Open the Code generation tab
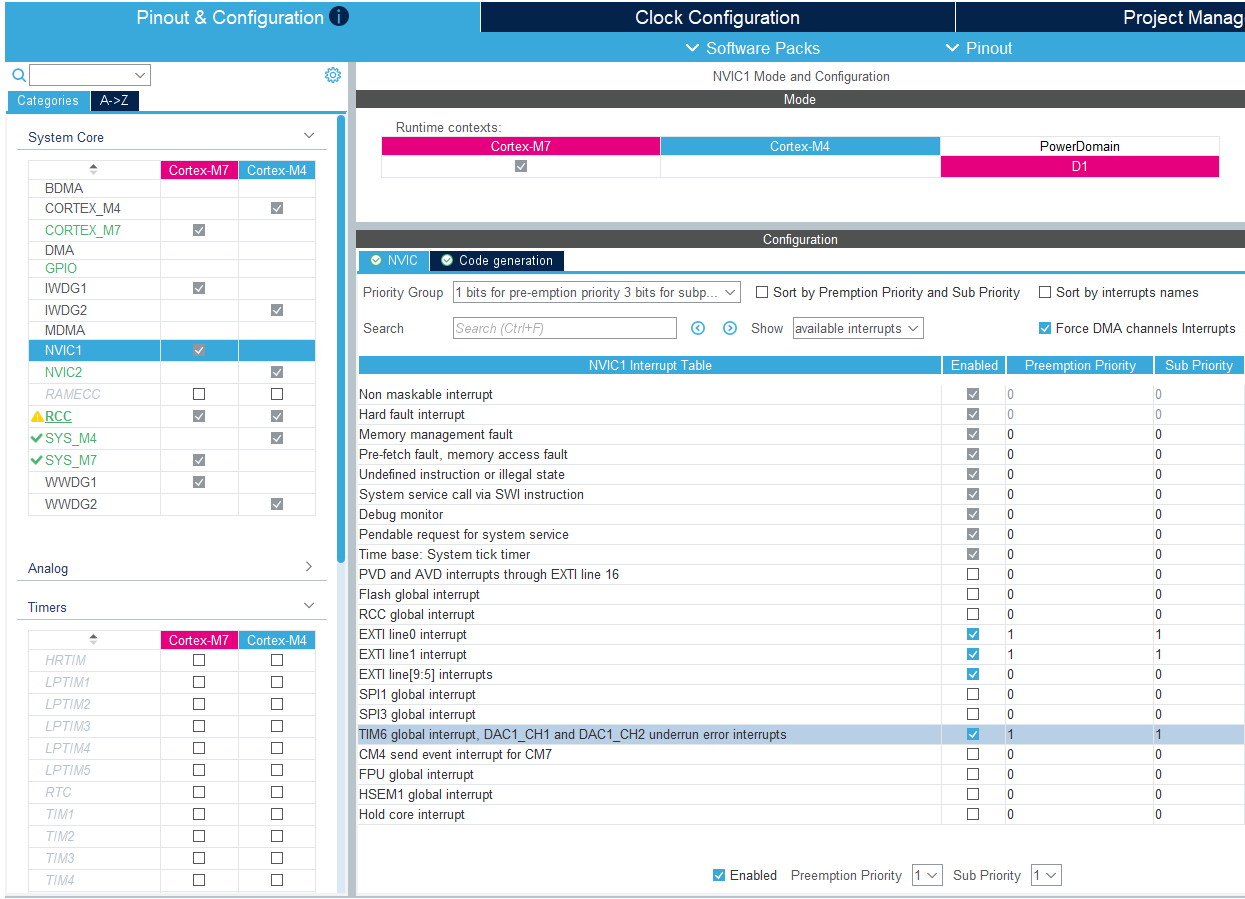Viewport: 1245px width, 899px height. click(497, 260)
